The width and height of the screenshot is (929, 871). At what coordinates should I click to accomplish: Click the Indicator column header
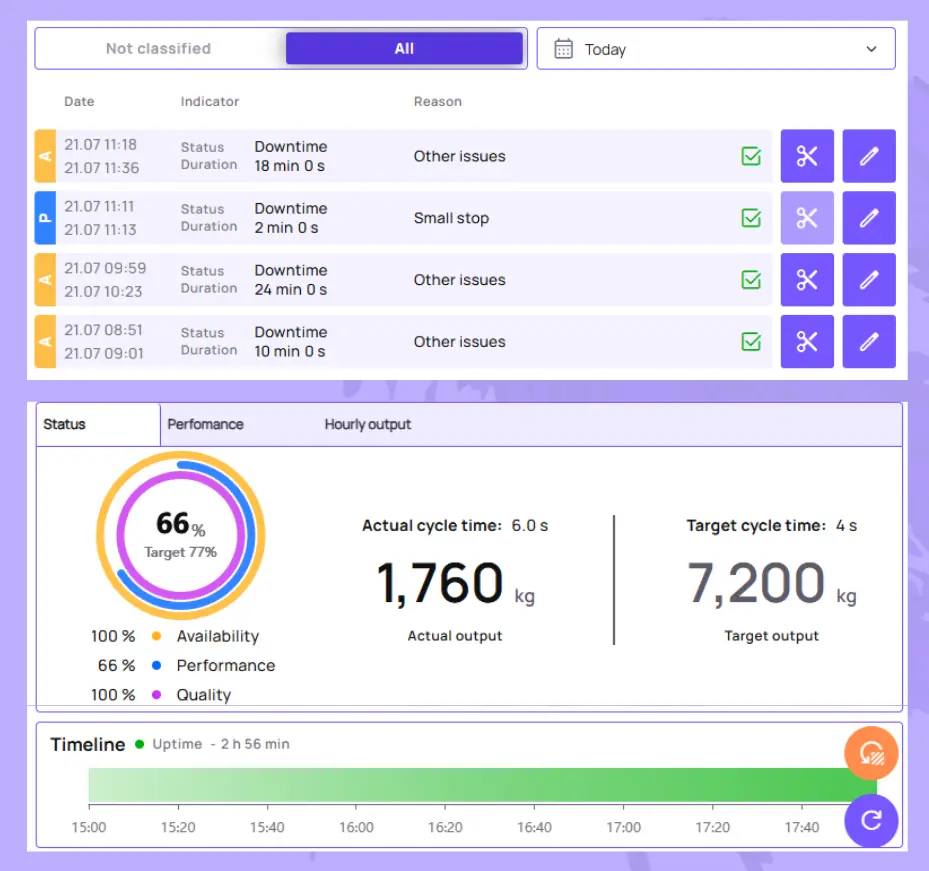(x=210, y=101)
